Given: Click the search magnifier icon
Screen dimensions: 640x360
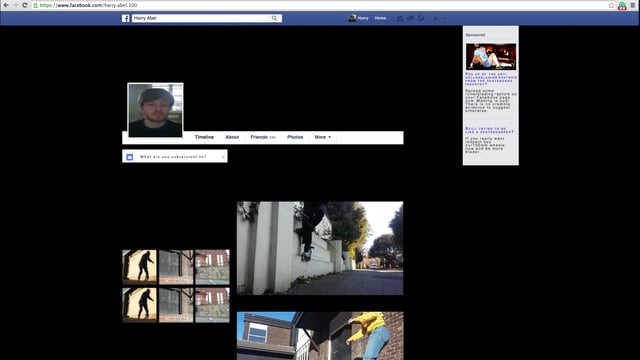Looking at the screenshot, I should pos(274,18).
